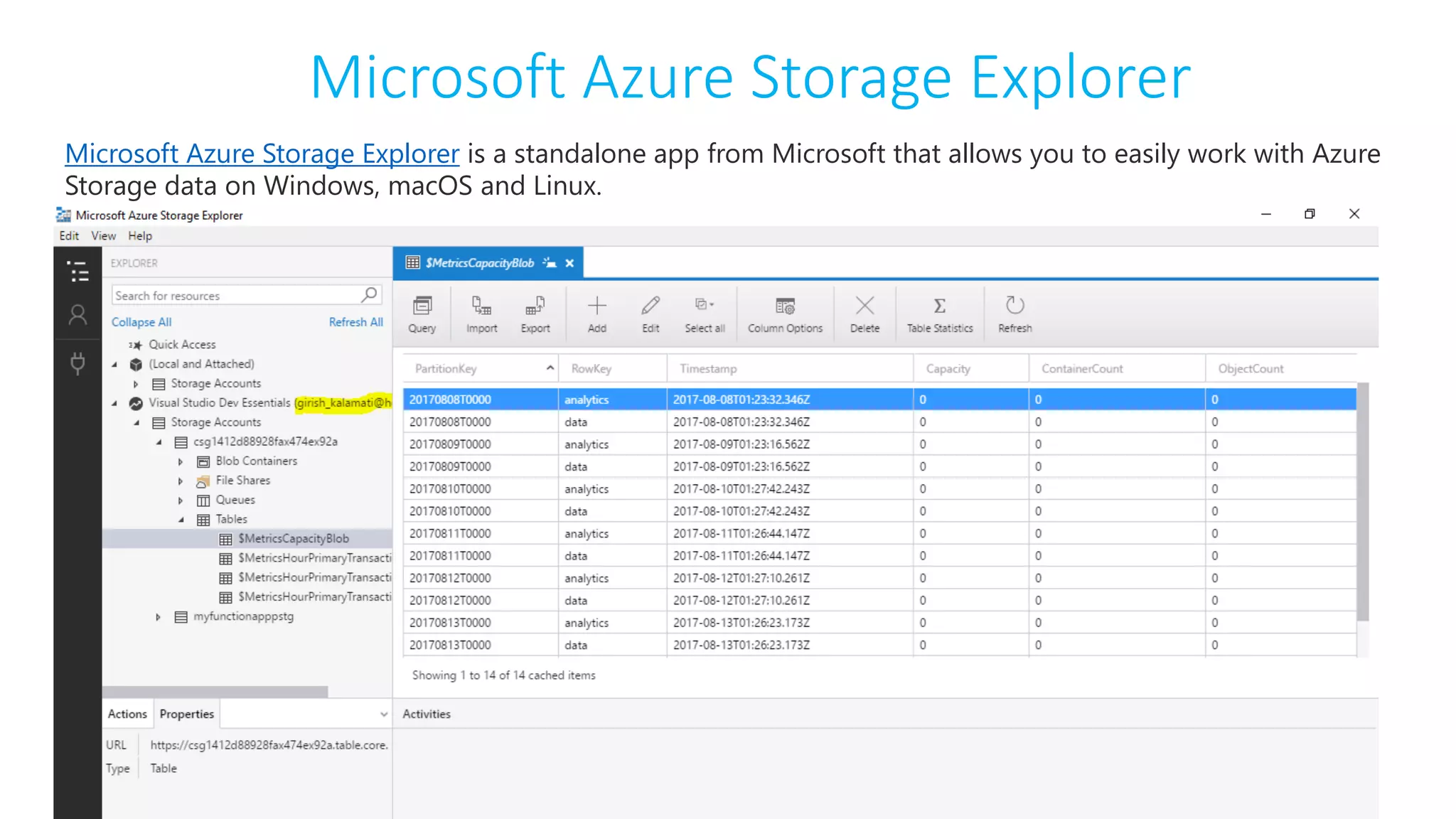Click the Queues node icon

[203, 500]
